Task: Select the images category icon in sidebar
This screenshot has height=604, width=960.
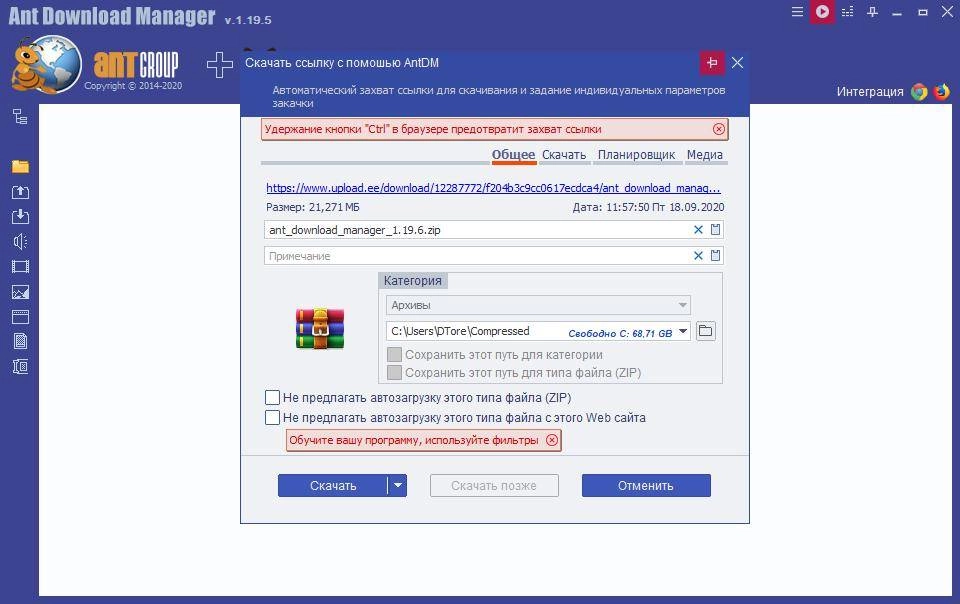Action: 20,292
